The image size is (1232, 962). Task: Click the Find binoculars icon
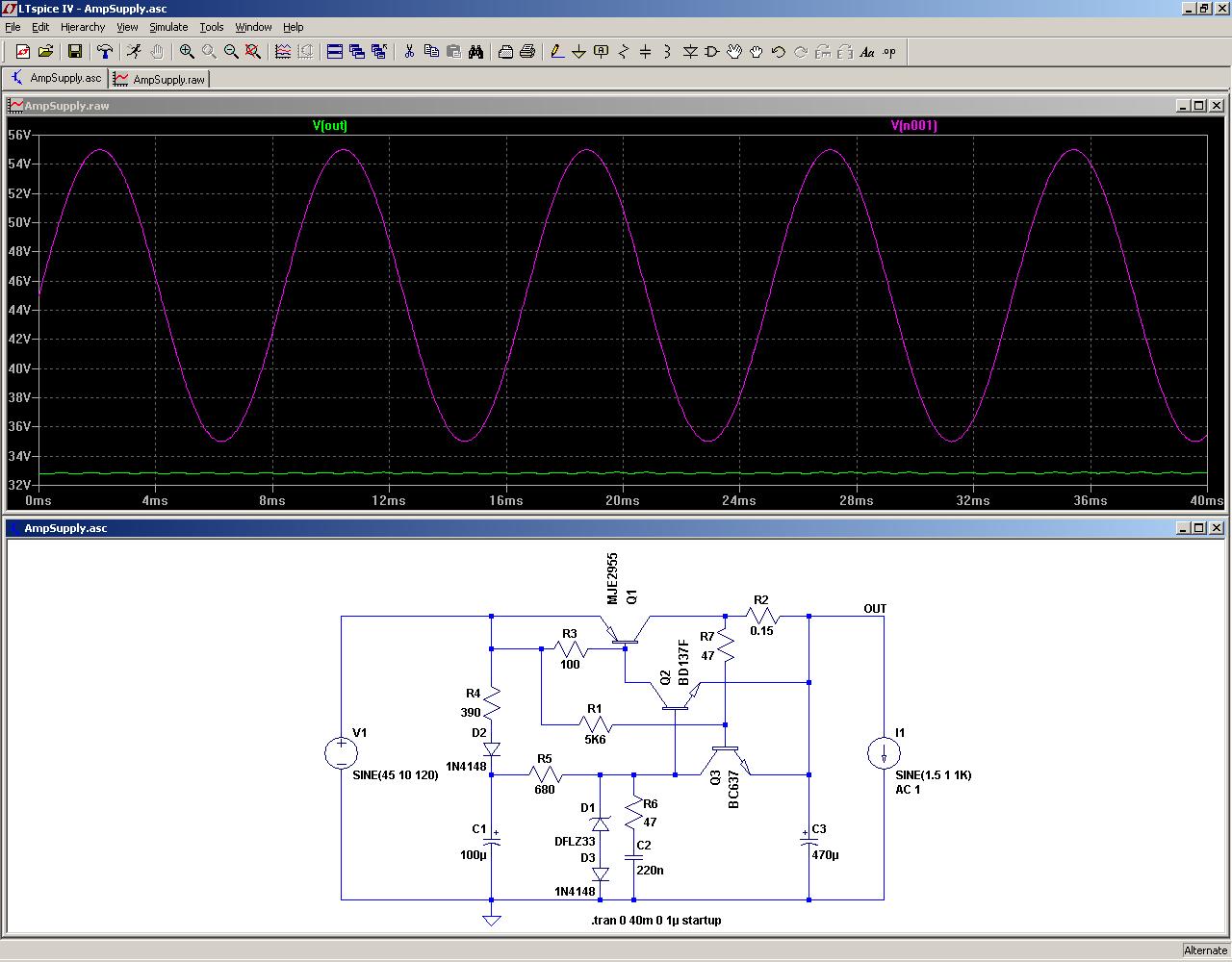(x=475, y=52)
